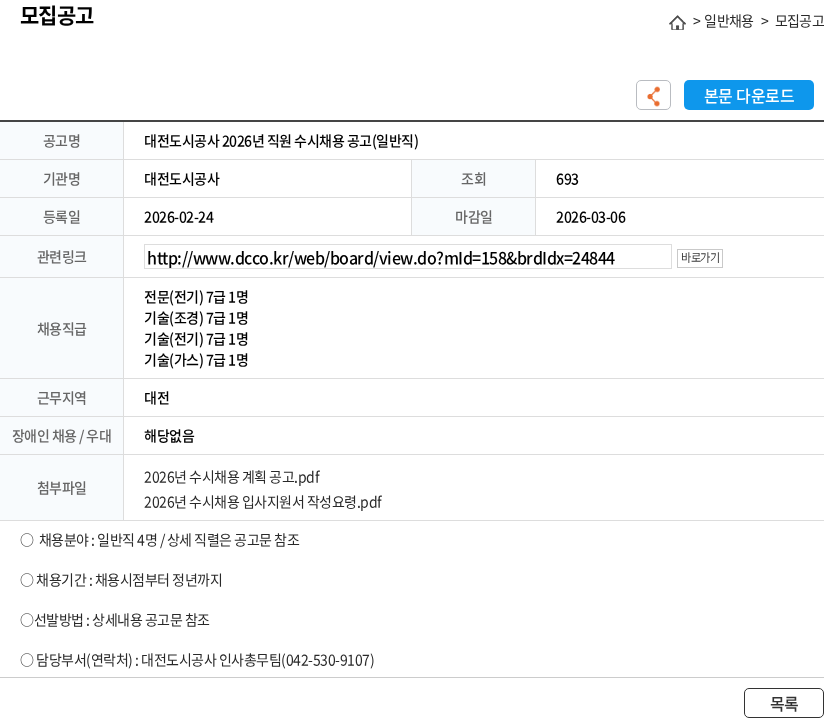824x719 pixels.
Task: Open 모집공고 breadcrumb link
Action: point(799,22)
